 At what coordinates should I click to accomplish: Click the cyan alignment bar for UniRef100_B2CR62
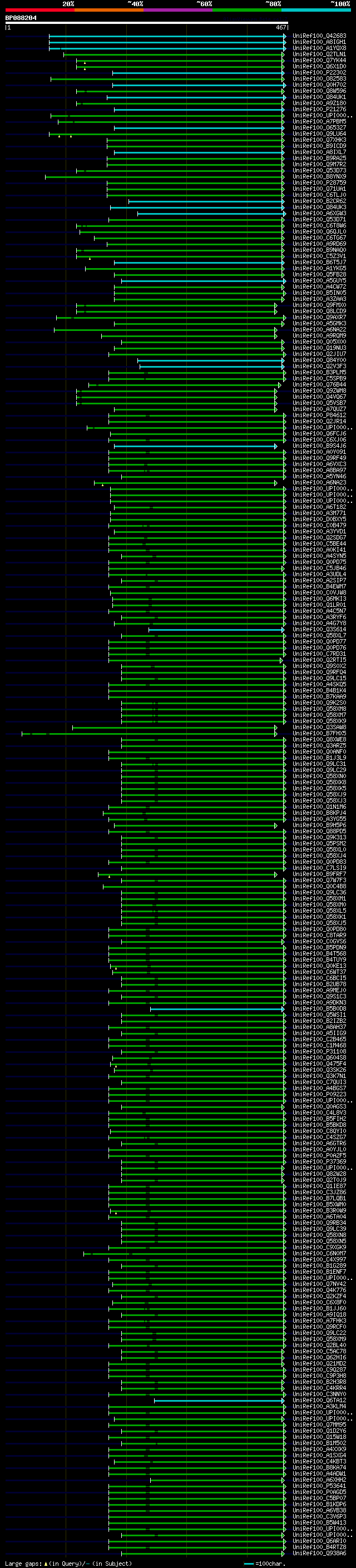[x=206, y=201]
